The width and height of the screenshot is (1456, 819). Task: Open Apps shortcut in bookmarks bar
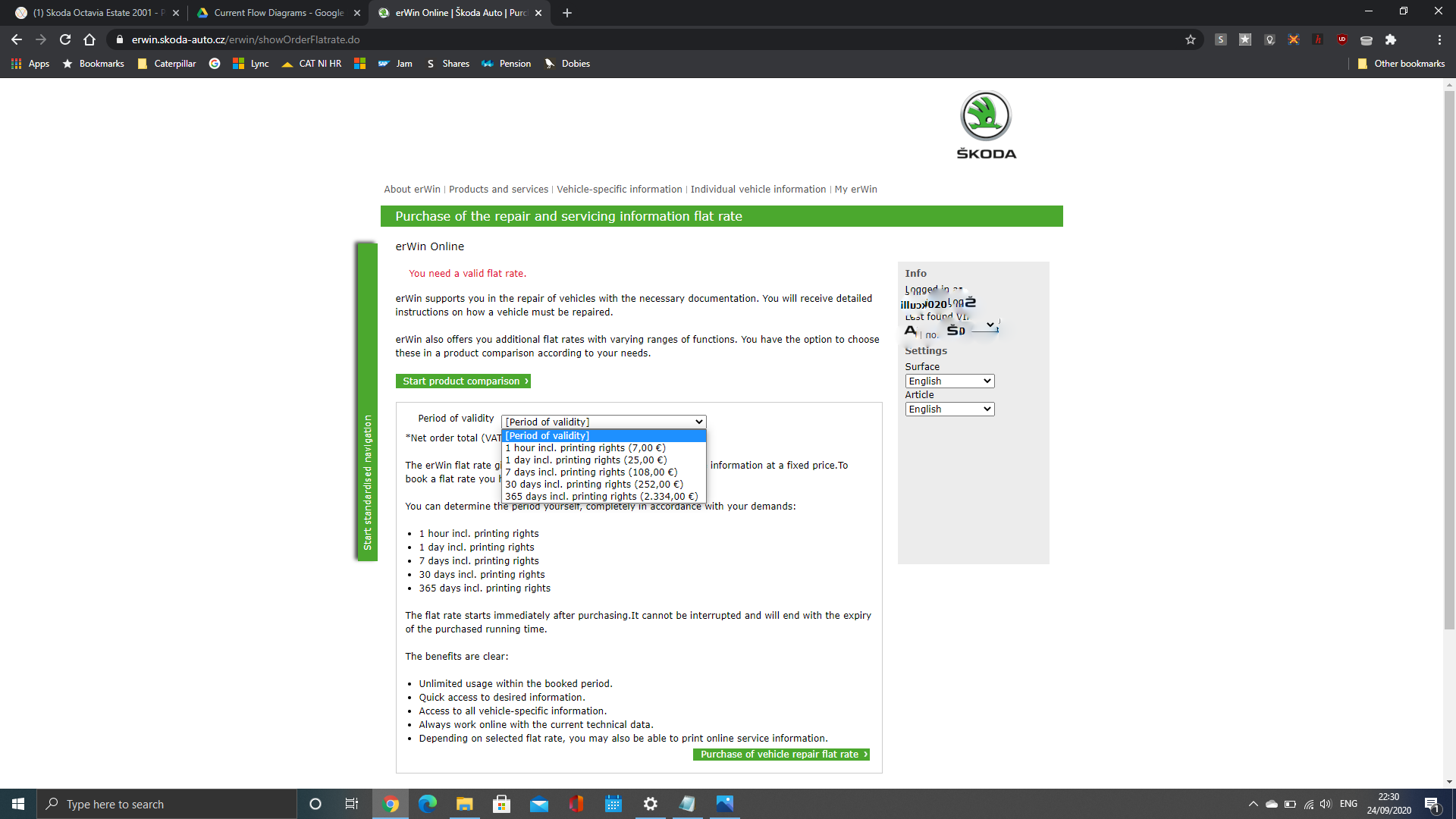click(x=30, y=64)
